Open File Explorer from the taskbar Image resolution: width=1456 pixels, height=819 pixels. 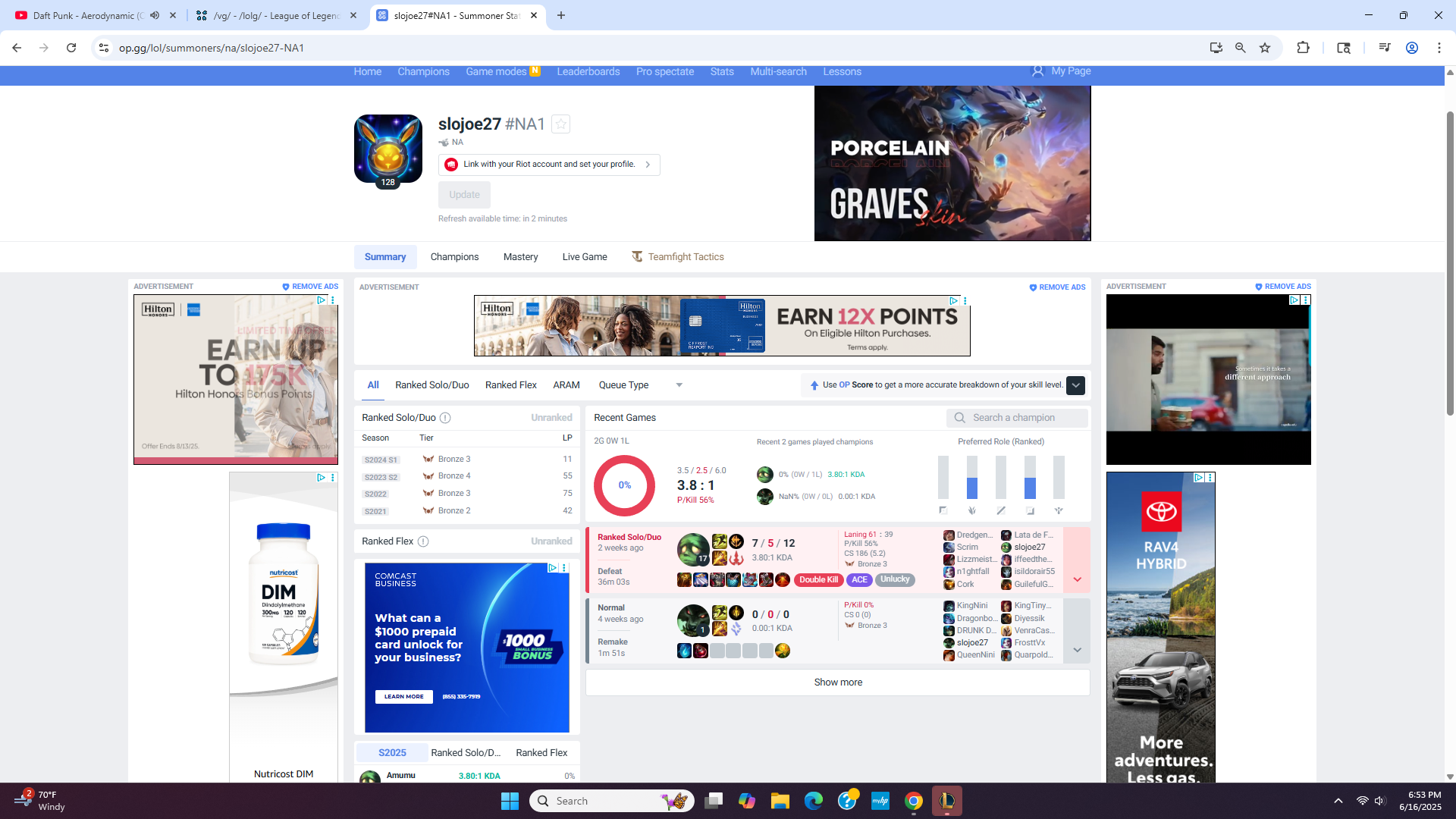click(780, 801)
